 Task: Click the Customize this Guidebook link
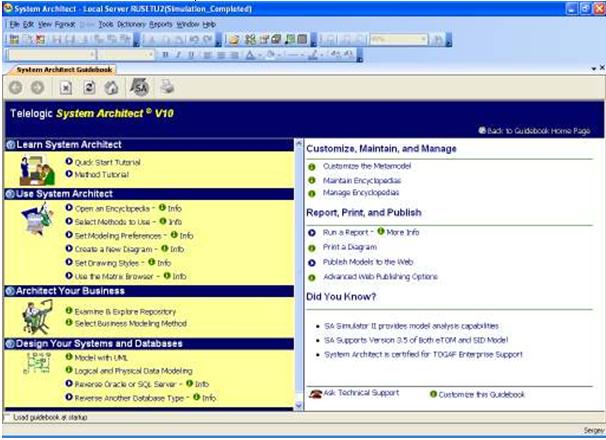pyautogui.click(x=482, y=395)
